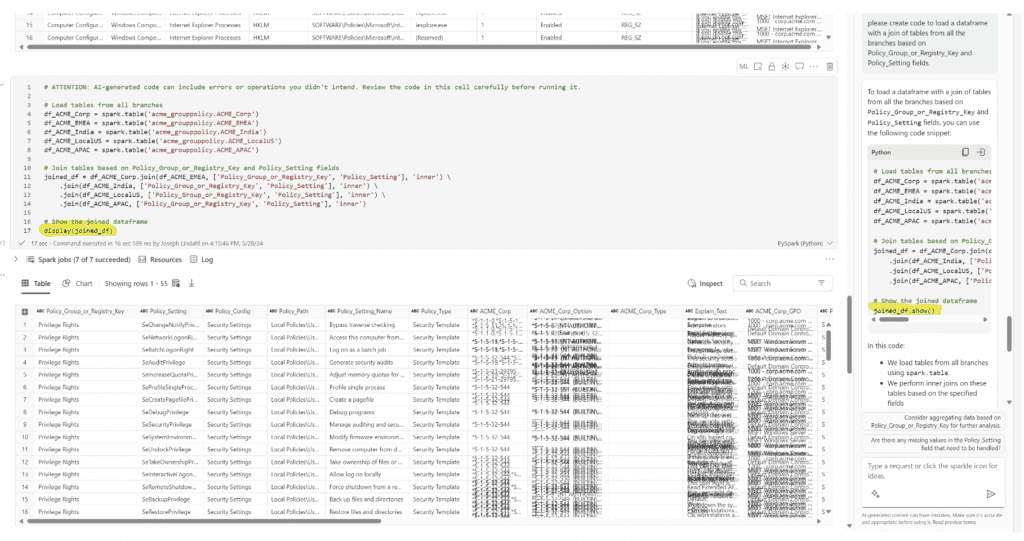Freeze the cell using the snowflake icon
Viewport: 1024px width, 541px height.
click(x=785, y=67)
